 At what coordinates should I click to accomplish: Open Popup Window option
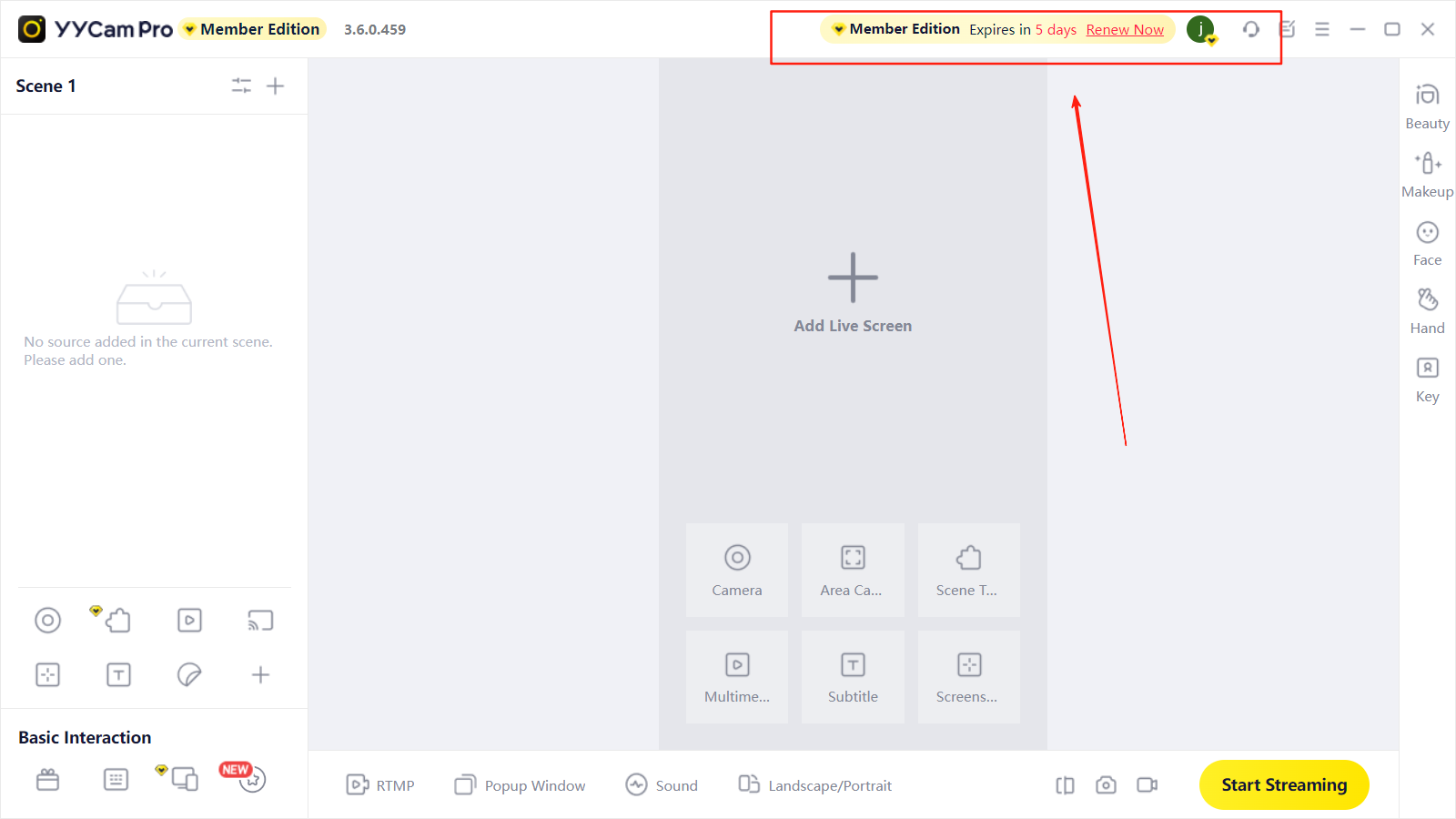click(521, 785)
